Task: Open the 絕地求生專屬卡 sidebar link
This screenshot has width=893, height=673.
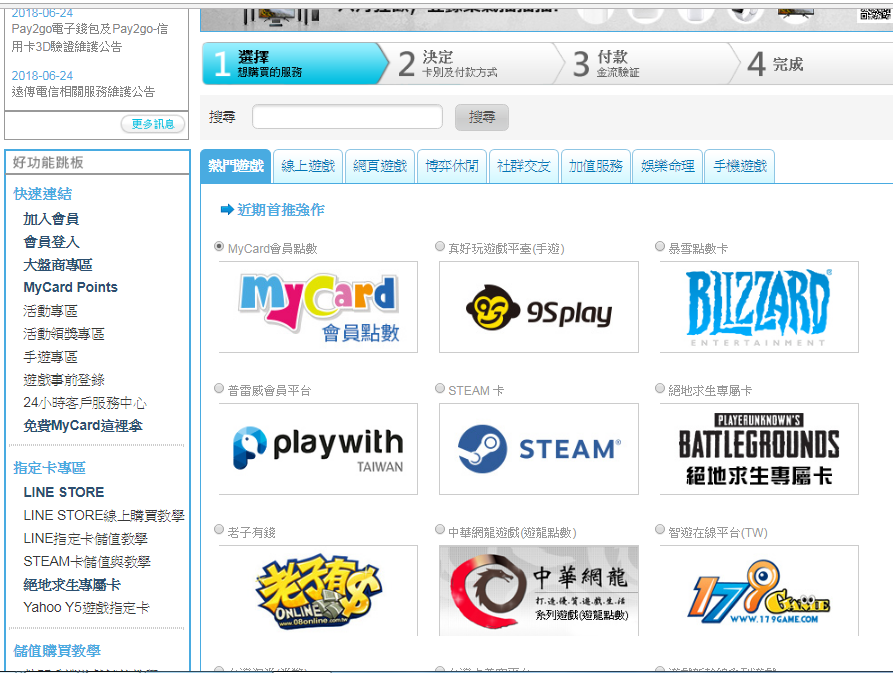Action: point(72,585)
